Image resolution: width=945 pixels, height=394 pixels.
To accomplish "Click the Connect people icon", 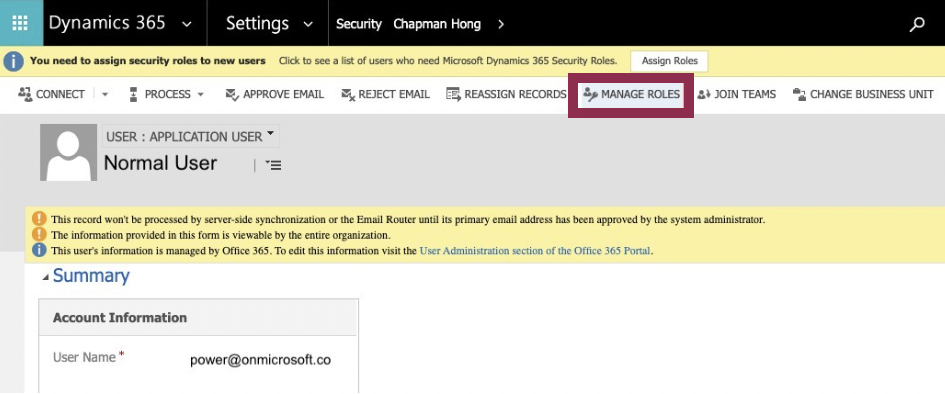I will [25, 94].
